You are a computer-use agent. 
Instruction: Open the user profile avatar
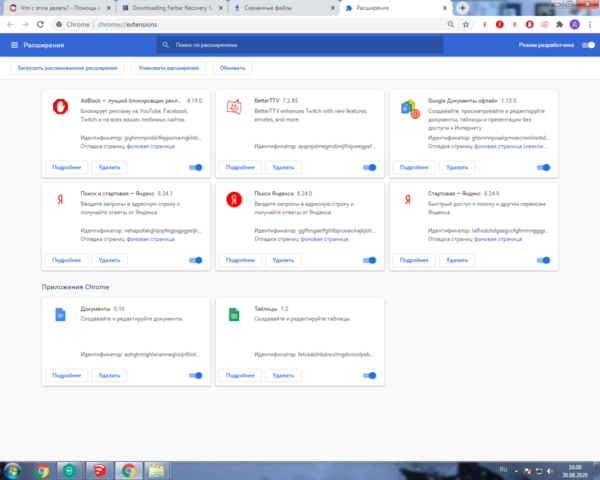coord(574,24)
